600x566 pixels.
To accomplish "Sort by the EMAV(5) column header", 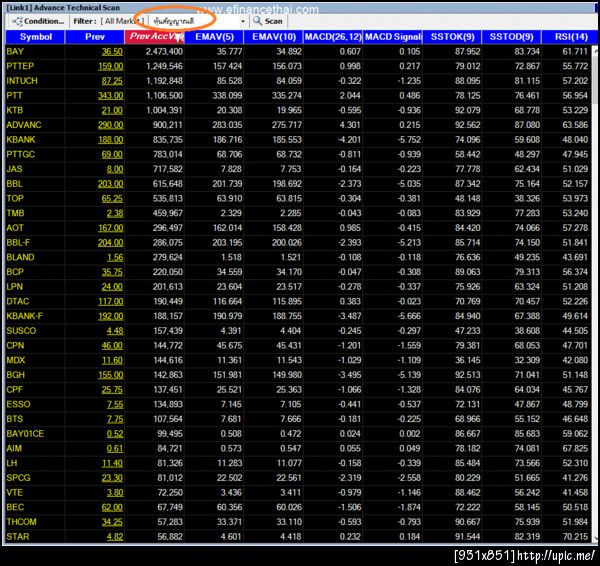I will coord(214,37).
